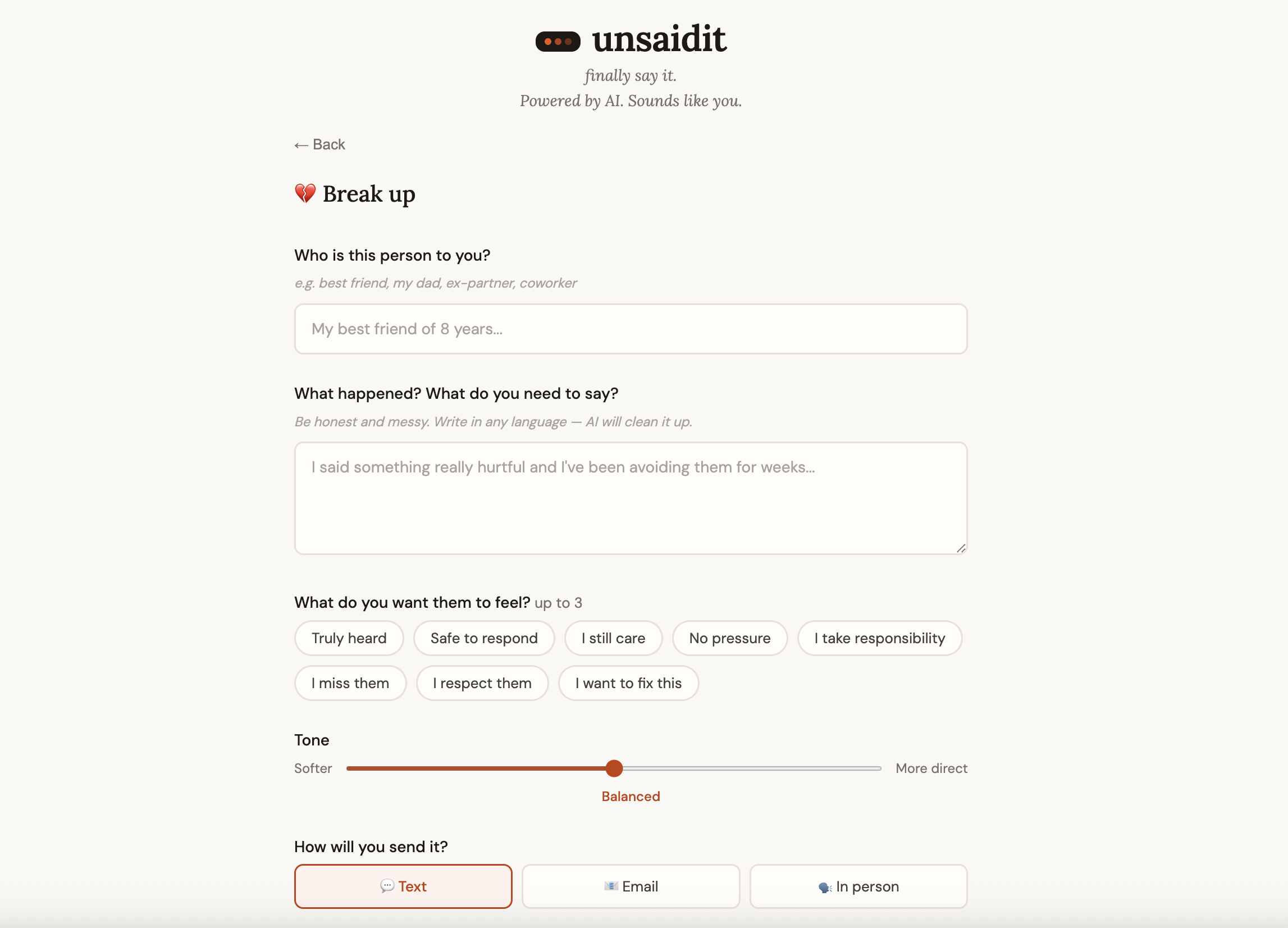Image resolution: width=1288 pixels, height=928 pixels.
Task: Click the speech bubble icon on Text button
Action: [x=388, y=886]
